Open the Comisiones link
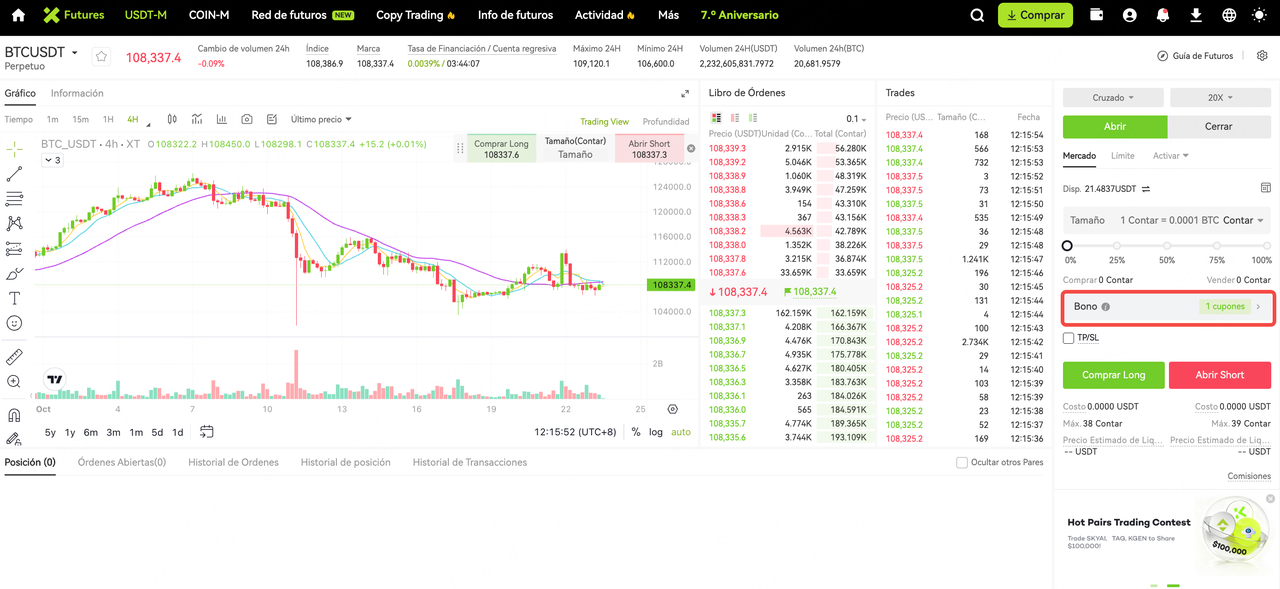Image resolution: width=1280 pixels, height=589 pixels. coord(1249,476)
